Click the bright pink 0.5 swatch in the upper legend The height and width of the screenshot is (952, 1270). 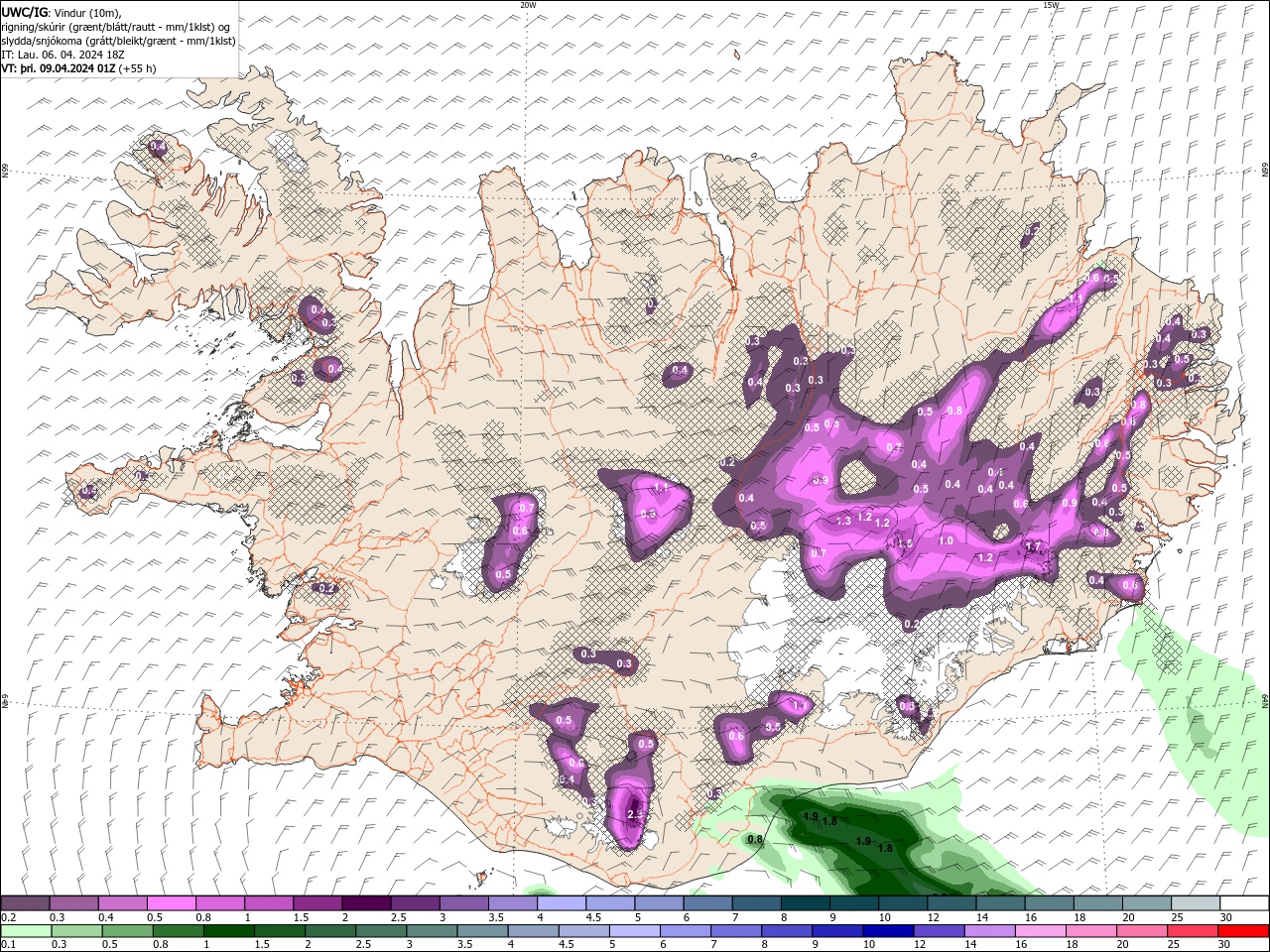coord(171,903)
